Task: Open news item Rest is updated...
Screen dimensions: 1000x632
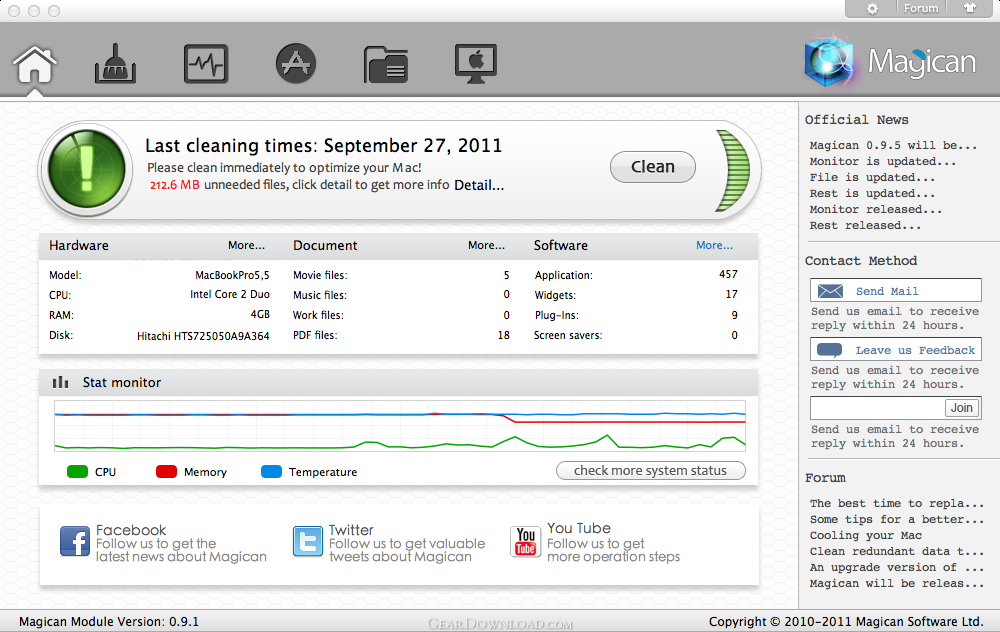Action: 872,193
